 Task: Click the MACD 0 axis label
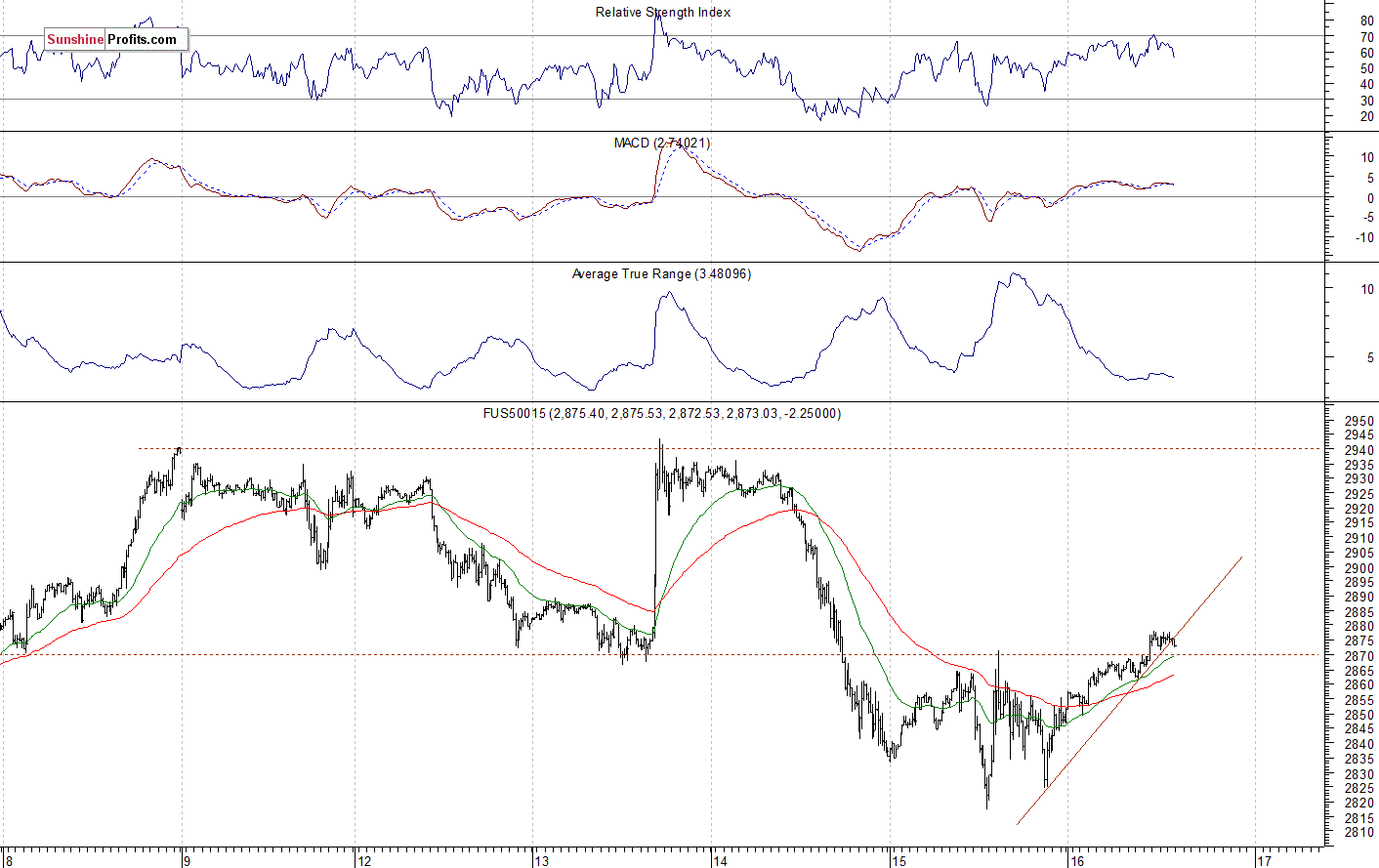tap(1370, 197)
